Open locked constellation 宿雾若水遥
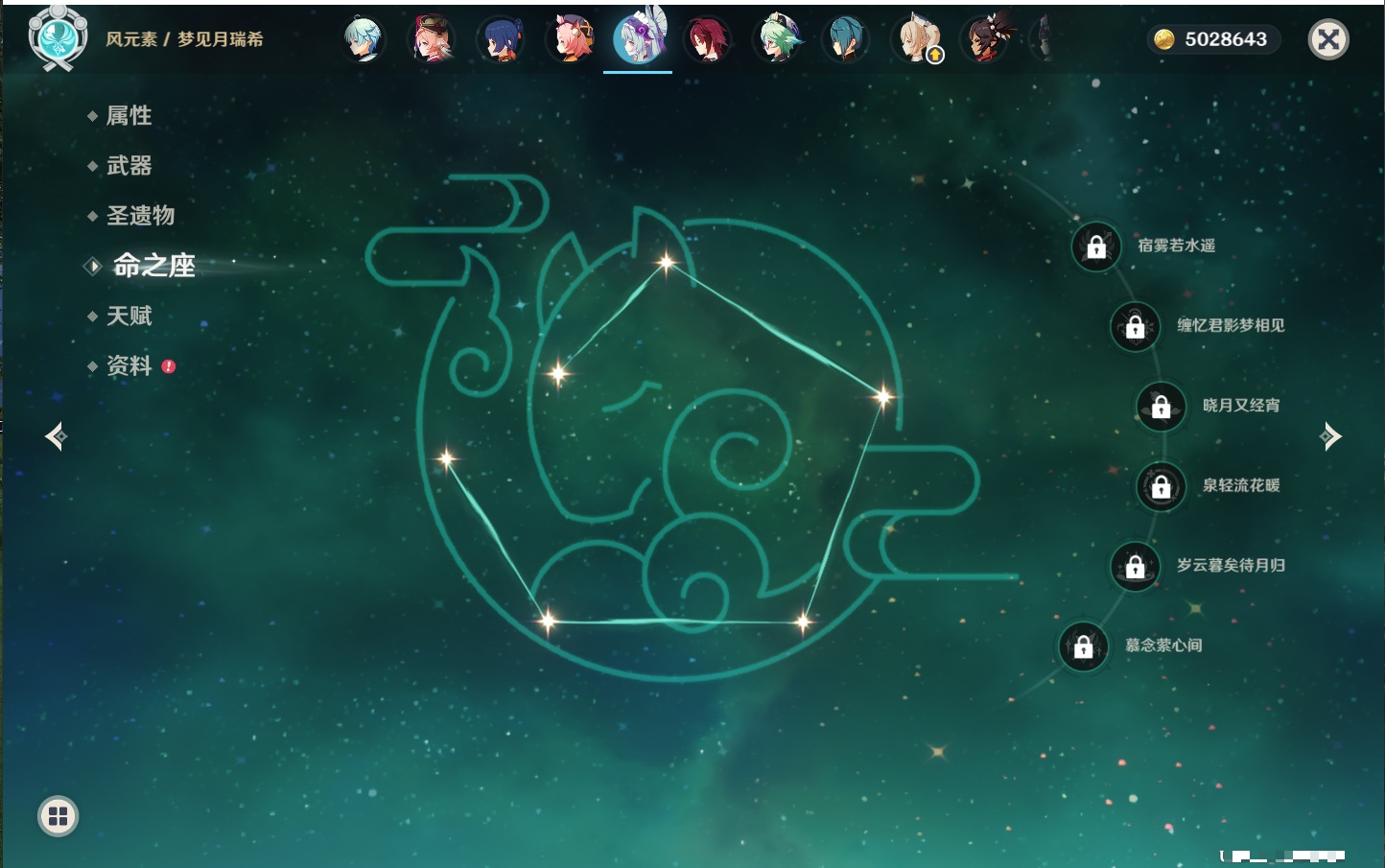Image resolution: width=1385 pixels, height=868 pixels. click(x=1096, y=246)
